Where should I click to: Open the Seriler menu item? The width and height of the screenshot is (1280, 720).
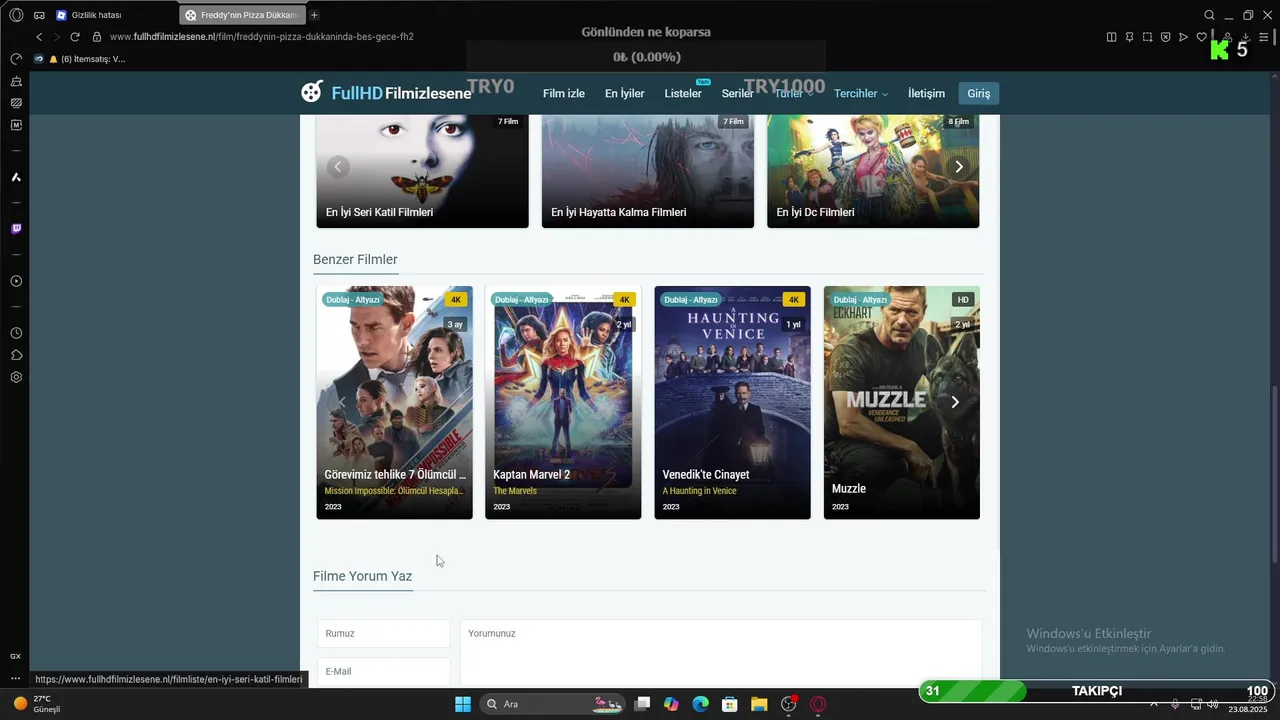pos(738,93)
